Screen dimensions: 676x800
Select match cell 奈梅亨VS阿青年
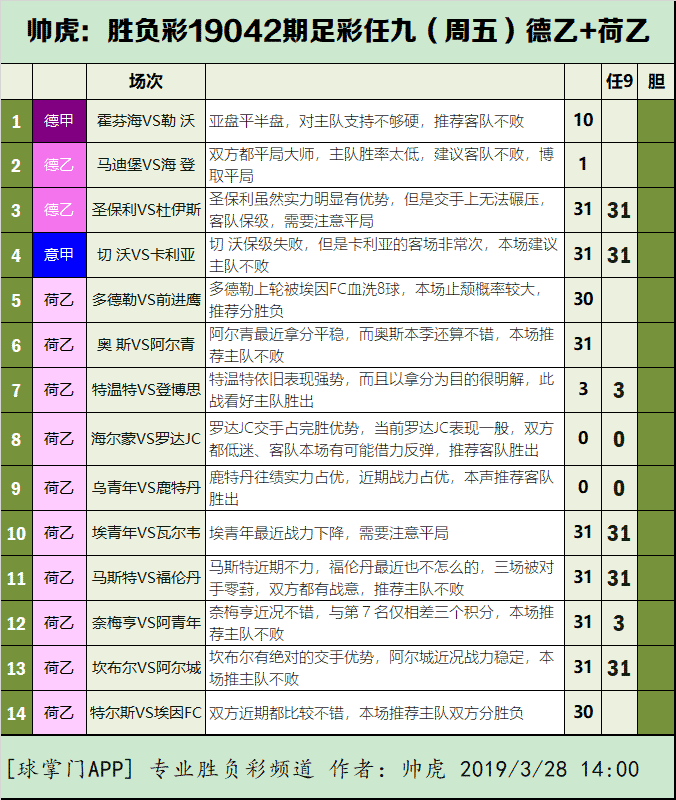tap(146, 622)
